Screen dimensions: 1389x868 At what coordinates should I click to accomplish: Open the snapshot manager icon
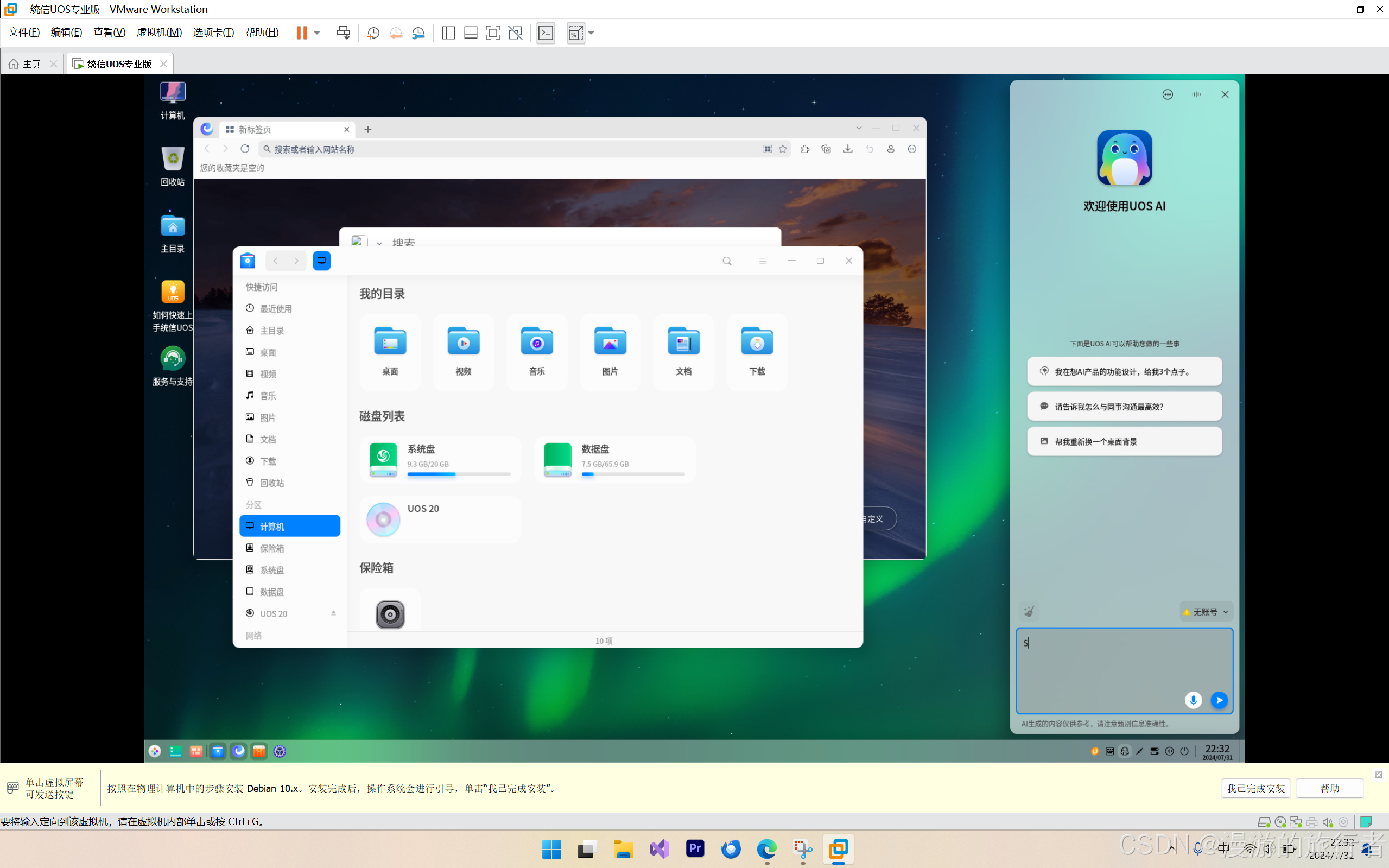point(418,33)
